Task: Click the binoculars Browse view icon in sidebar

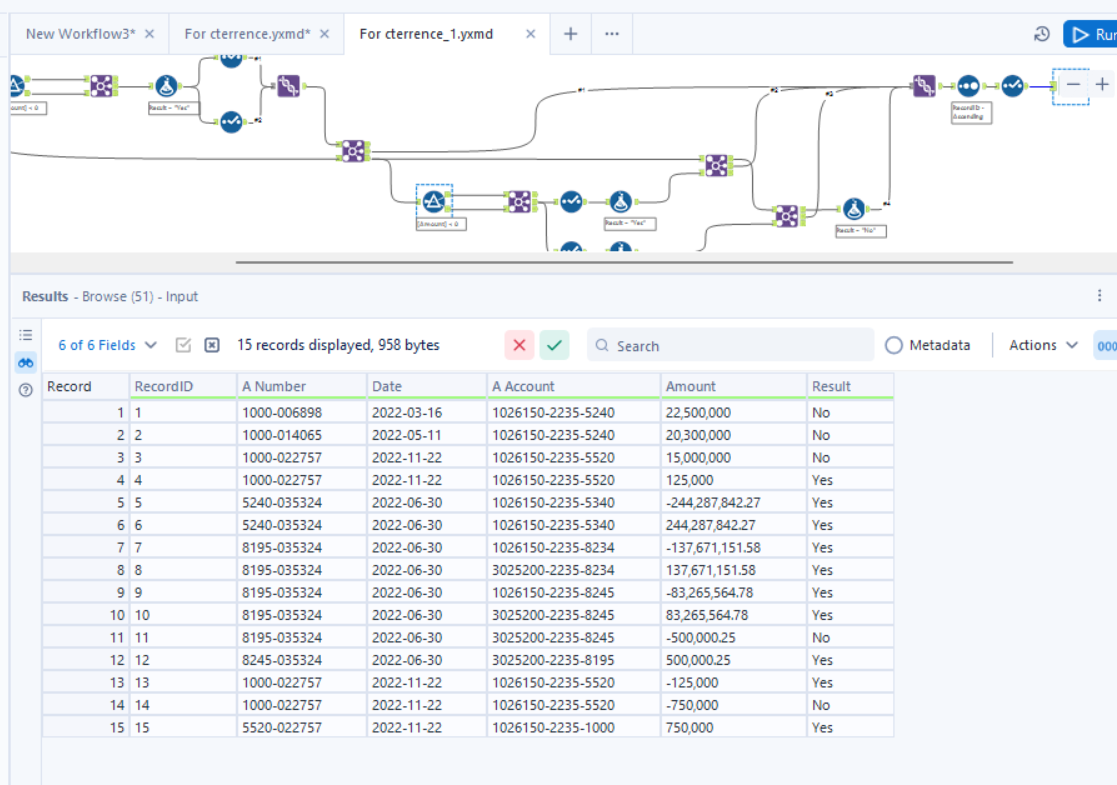Action: (x=26, y=363)
